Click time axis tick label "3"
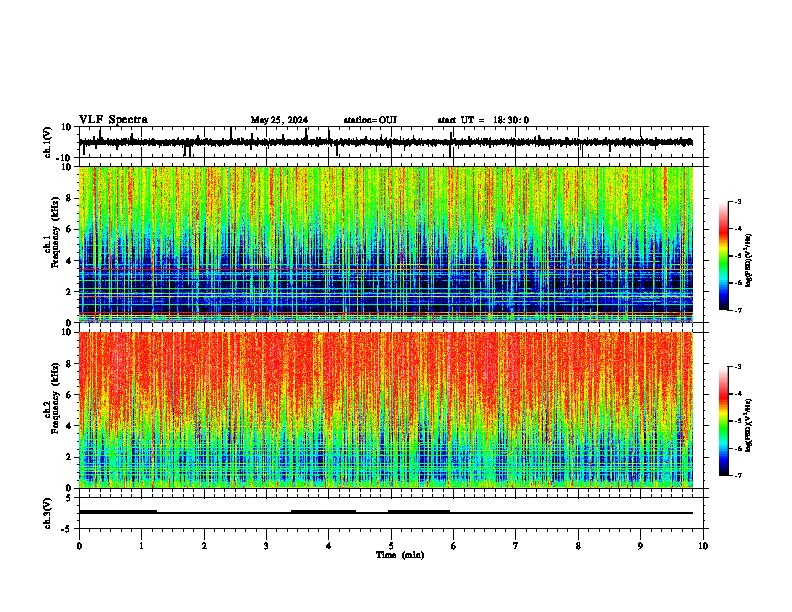The height and width of the screenshot is (612, 792). pyautogui.click(x=266, y=546)
